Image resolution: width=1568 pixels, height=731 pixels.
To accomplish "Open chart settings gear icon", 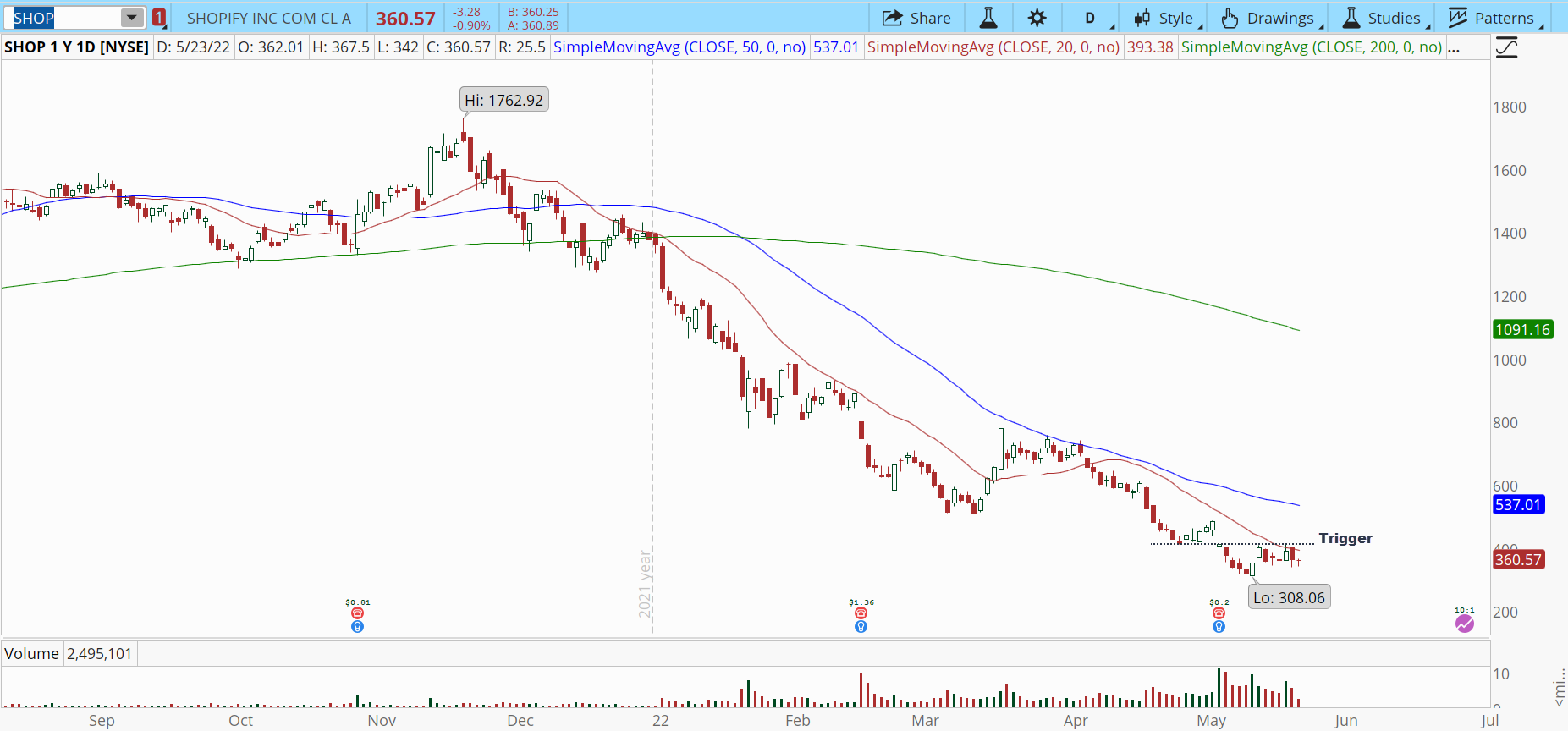I will [1037, 18].
